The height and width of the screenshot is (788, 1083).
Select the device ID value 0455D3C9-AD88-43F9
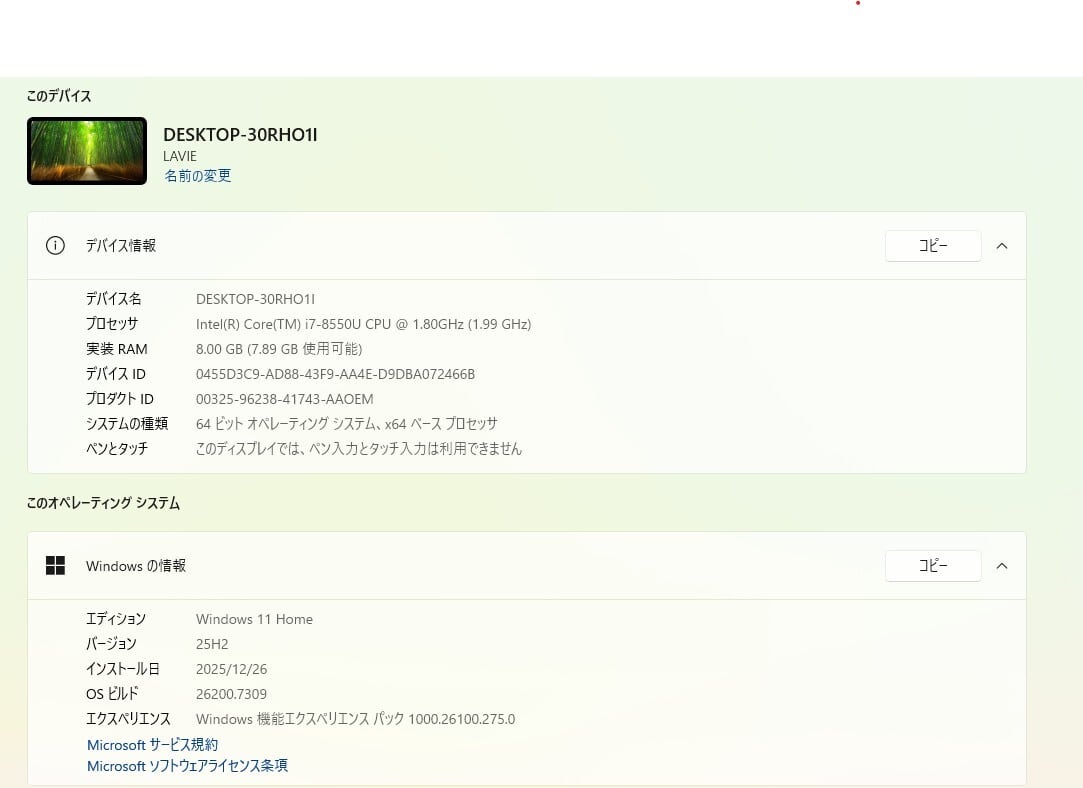(335, 374)
